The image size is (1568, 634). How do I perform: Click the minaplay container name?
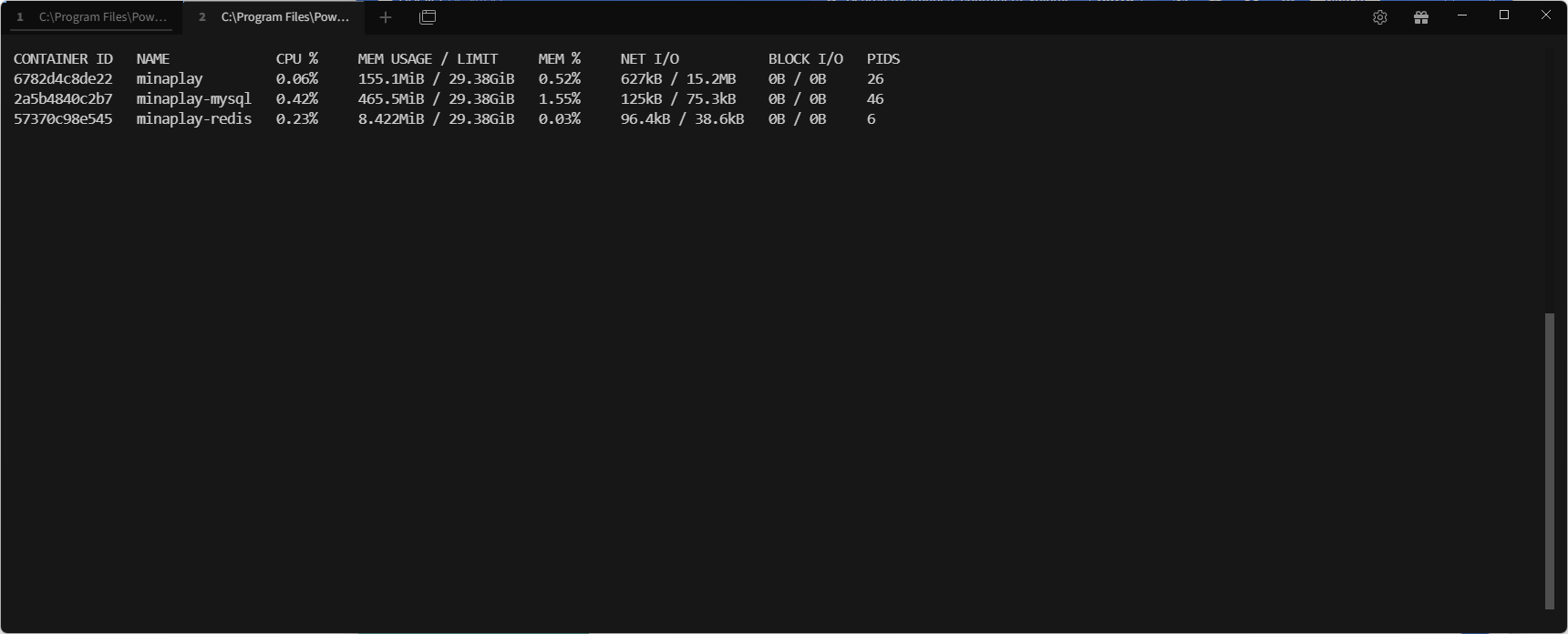point(170,79)
